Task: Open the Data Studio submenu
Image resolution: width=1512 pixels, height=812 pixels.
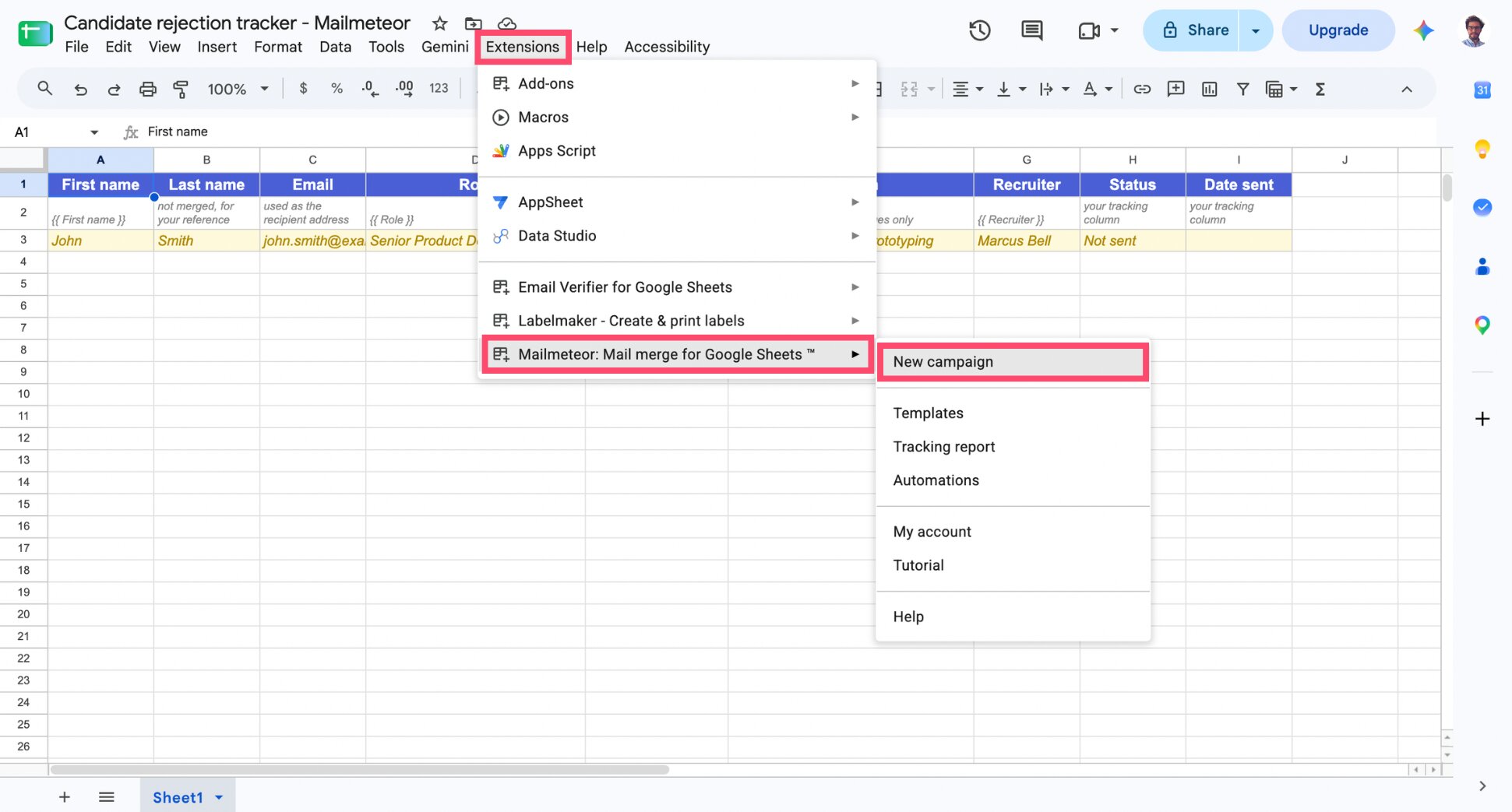Action: (677, 235)
